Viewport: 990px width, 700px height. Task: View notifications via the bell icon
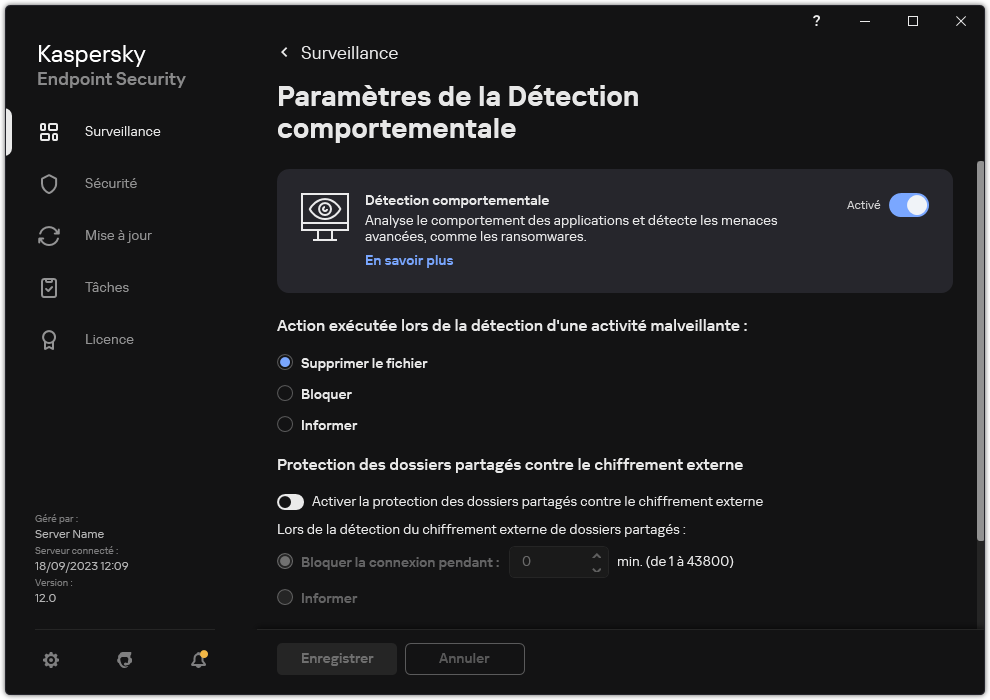[198, 661]
